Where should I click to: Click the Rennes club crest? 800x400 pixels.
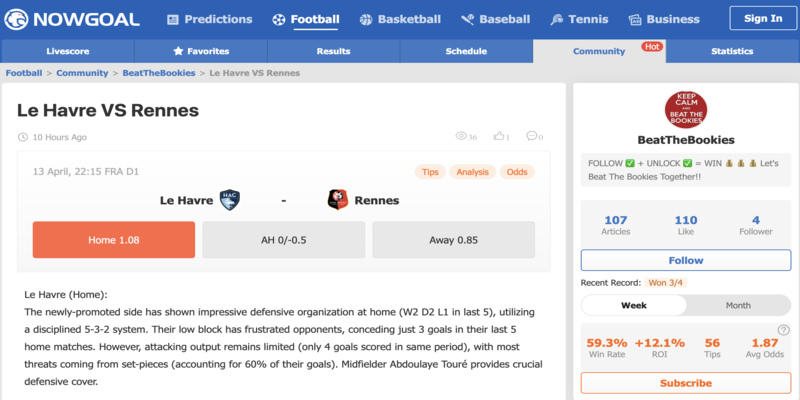click(338, 200)
